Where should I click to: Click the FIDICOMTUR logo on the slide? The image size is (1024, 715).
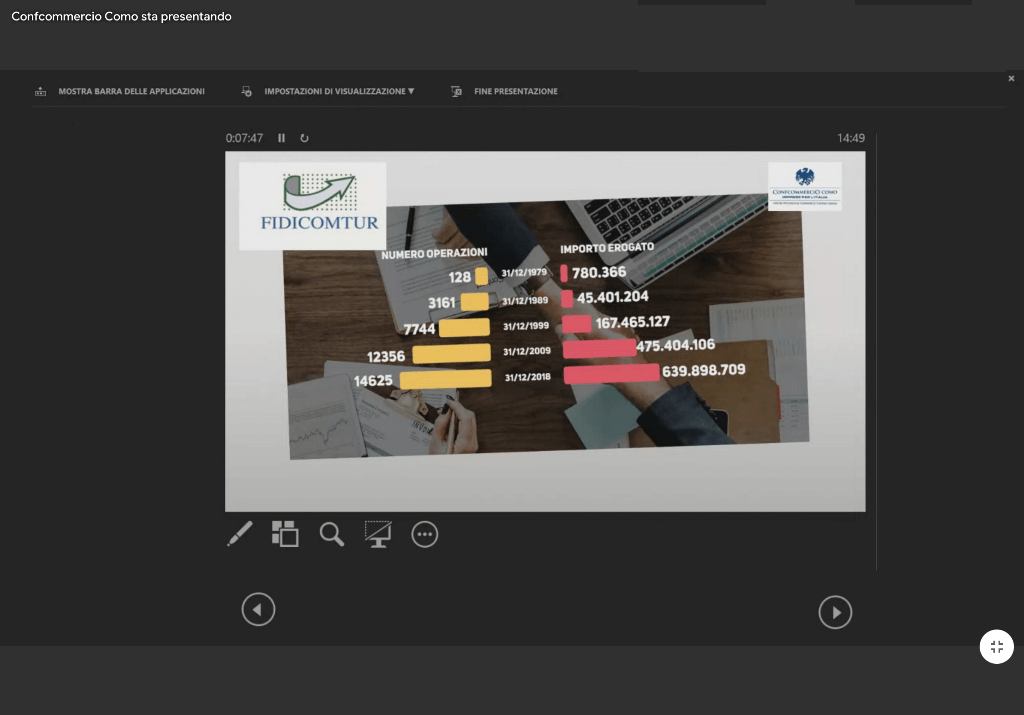coord(312,205)
